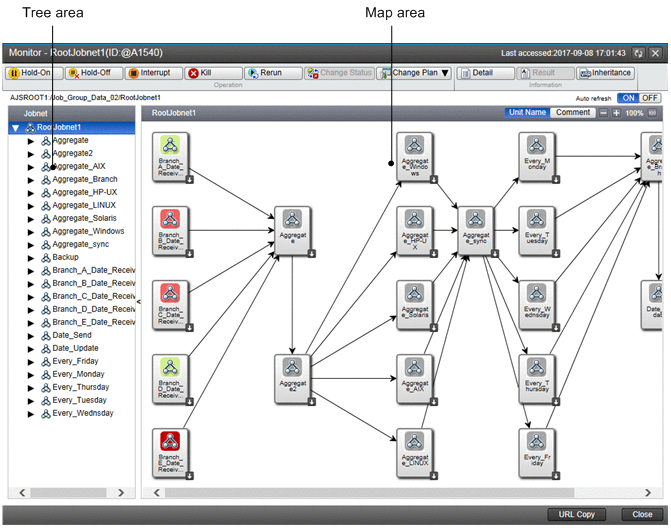Click the Kill button
Image resolution: width=671 pixels, height=528 pixels.
214,73
